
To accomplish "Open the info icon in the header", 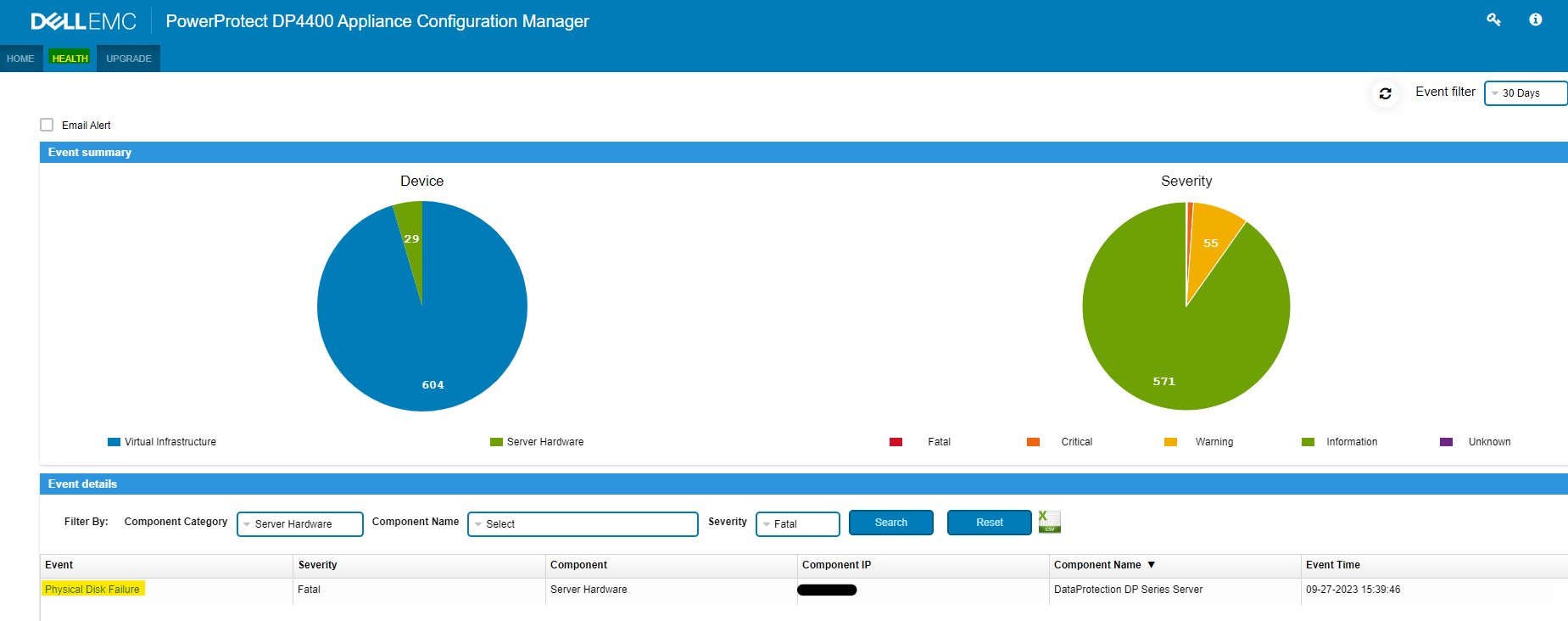I will click(1535, 20).
